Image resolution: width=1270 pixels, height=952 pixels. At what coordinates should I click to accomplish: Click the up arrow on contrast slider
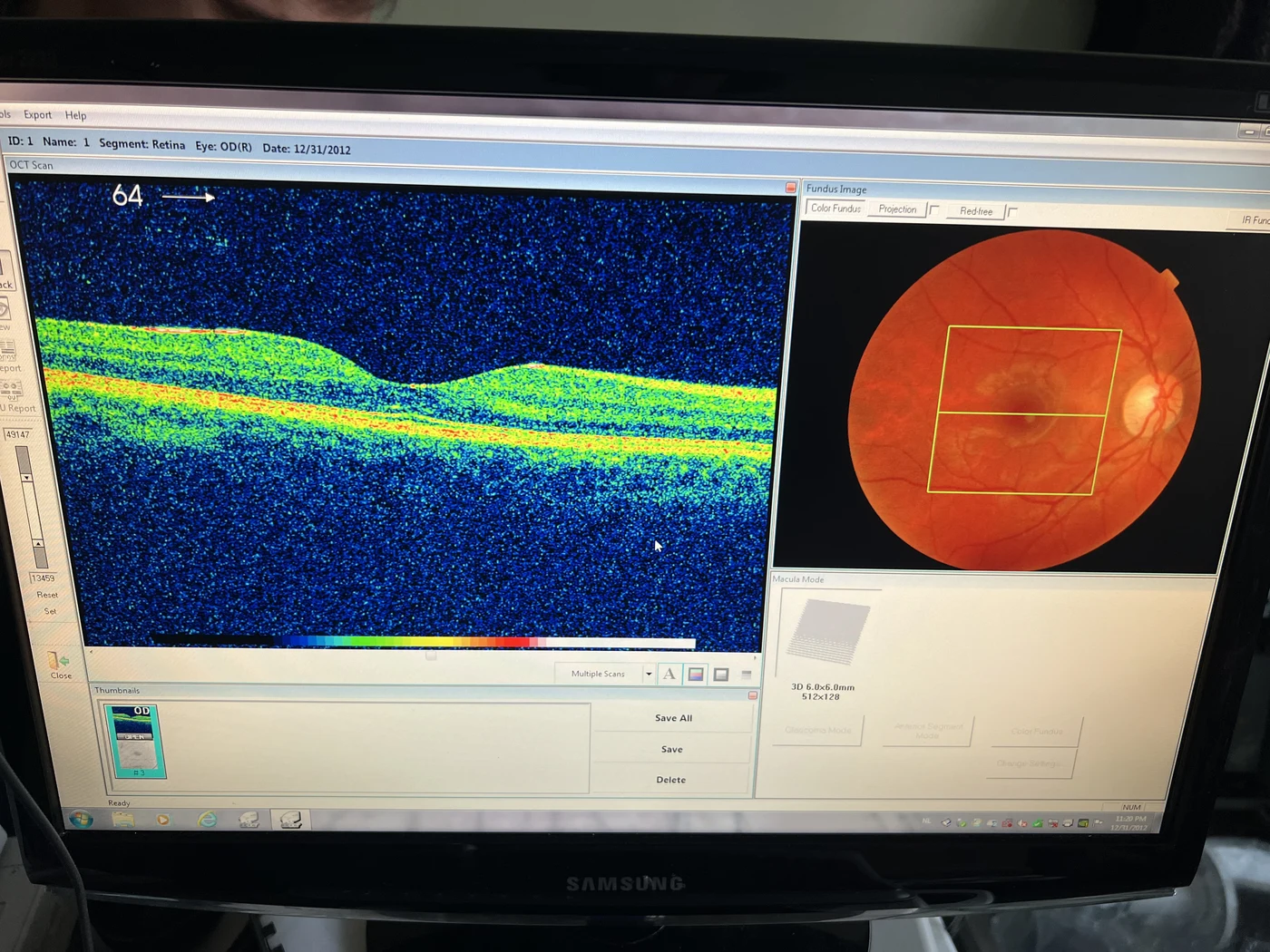pos(38,543)
